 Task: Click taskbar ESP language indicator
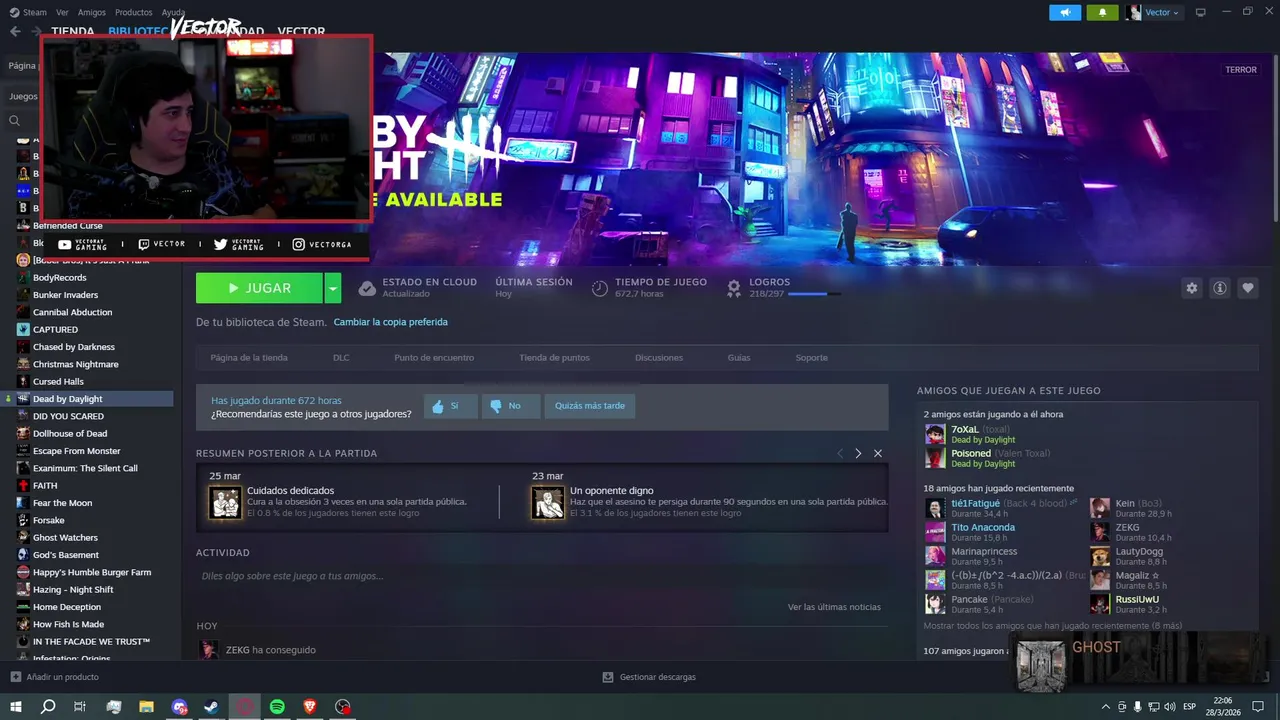click(x=1189, y=707)
